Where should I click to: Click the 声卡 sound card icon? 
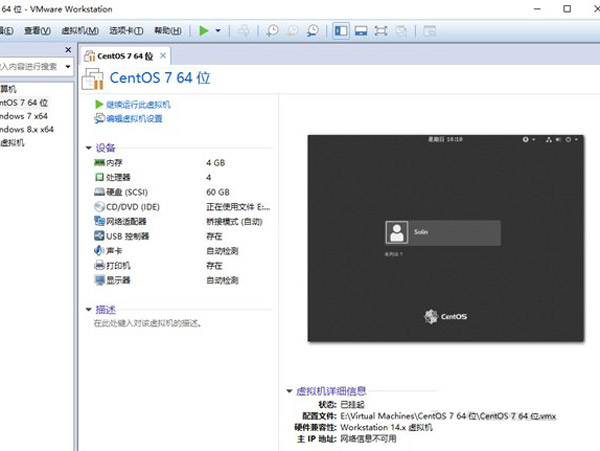99,251
